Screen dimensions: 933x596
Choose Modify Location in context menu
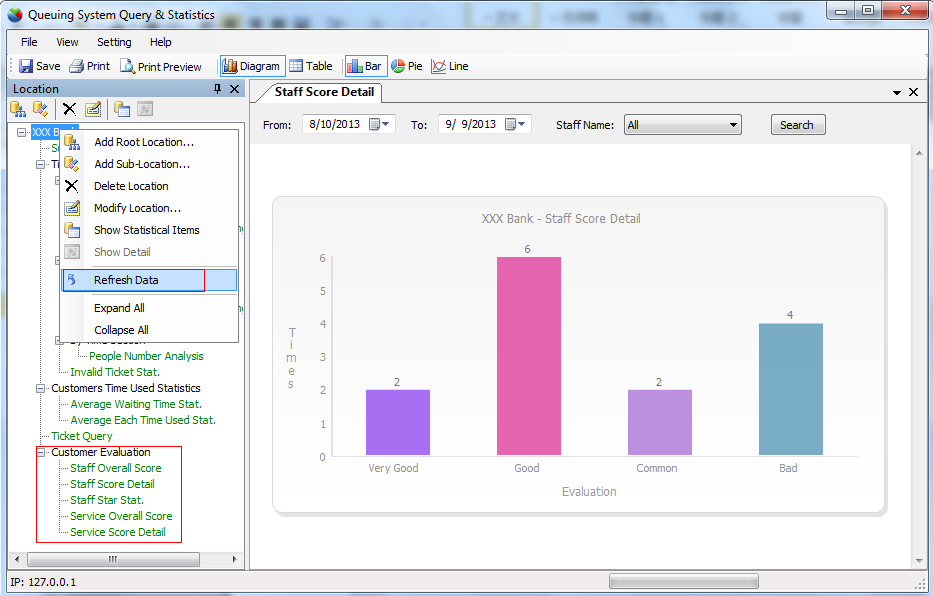click(x=149, y=208)
